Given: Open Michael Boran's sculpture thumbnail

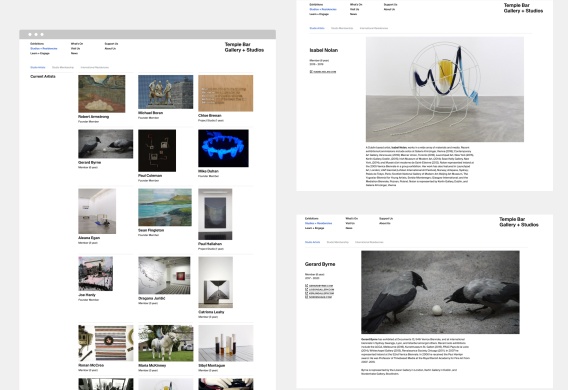Looking at the screenshot, I should click(x=166, y=92).
